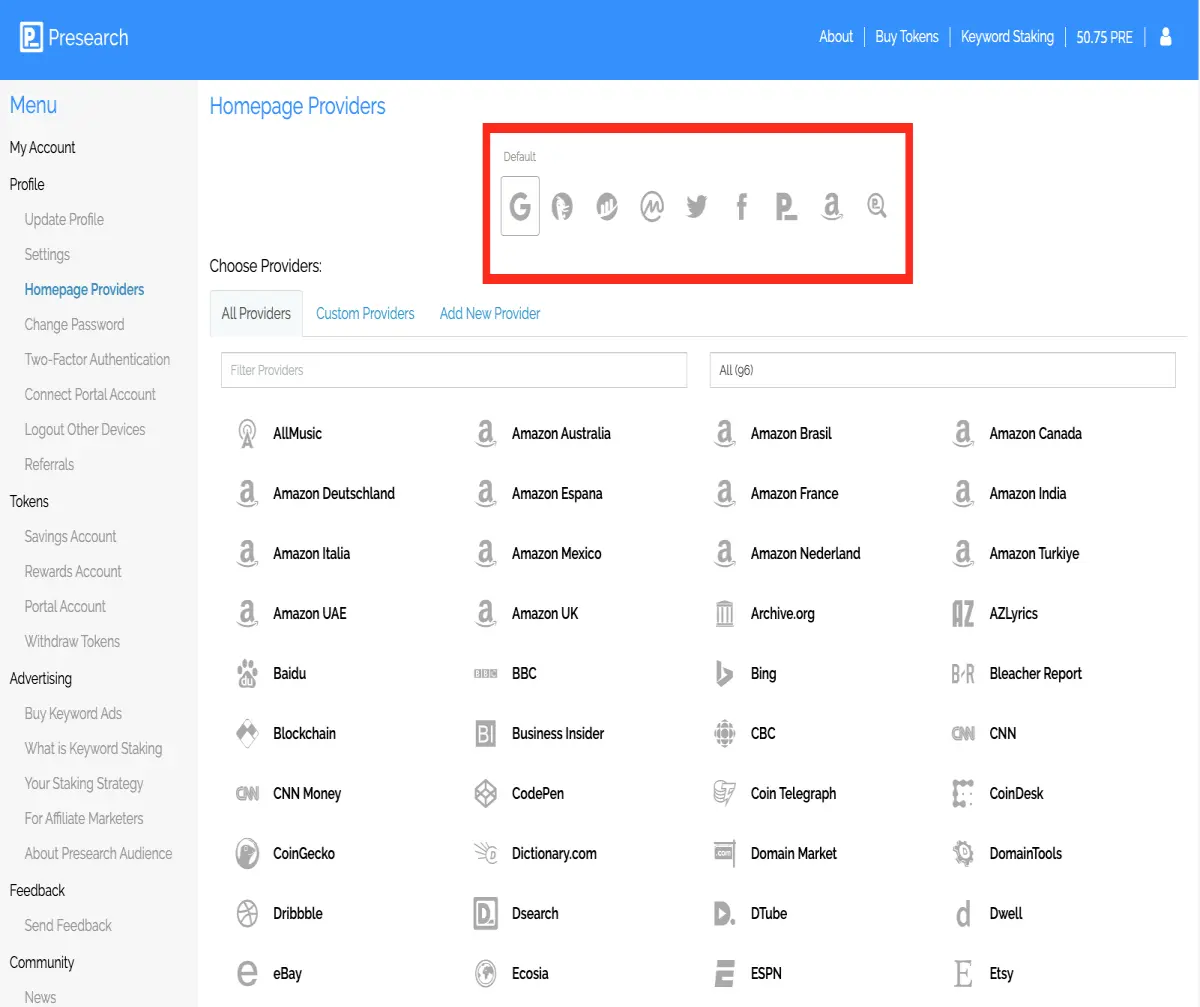Viewport: 1200px width, 1007px height.
Task: Click the 50.75 PRE balance
Action: 1105,37
